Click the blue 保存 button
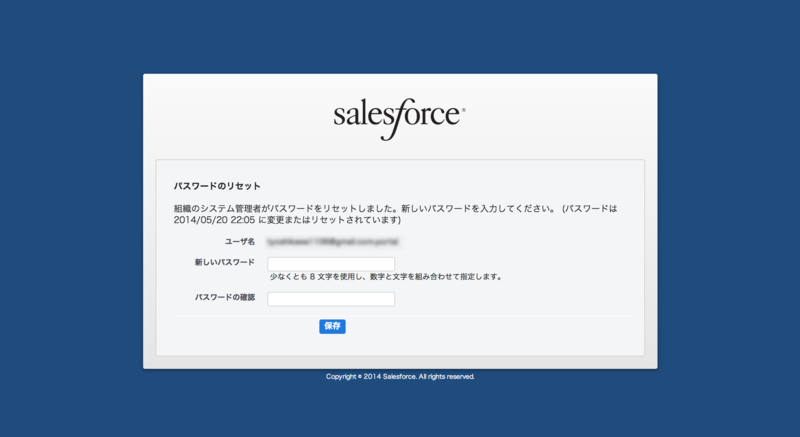Screen dimensions: 800x437 coord(332,326)
